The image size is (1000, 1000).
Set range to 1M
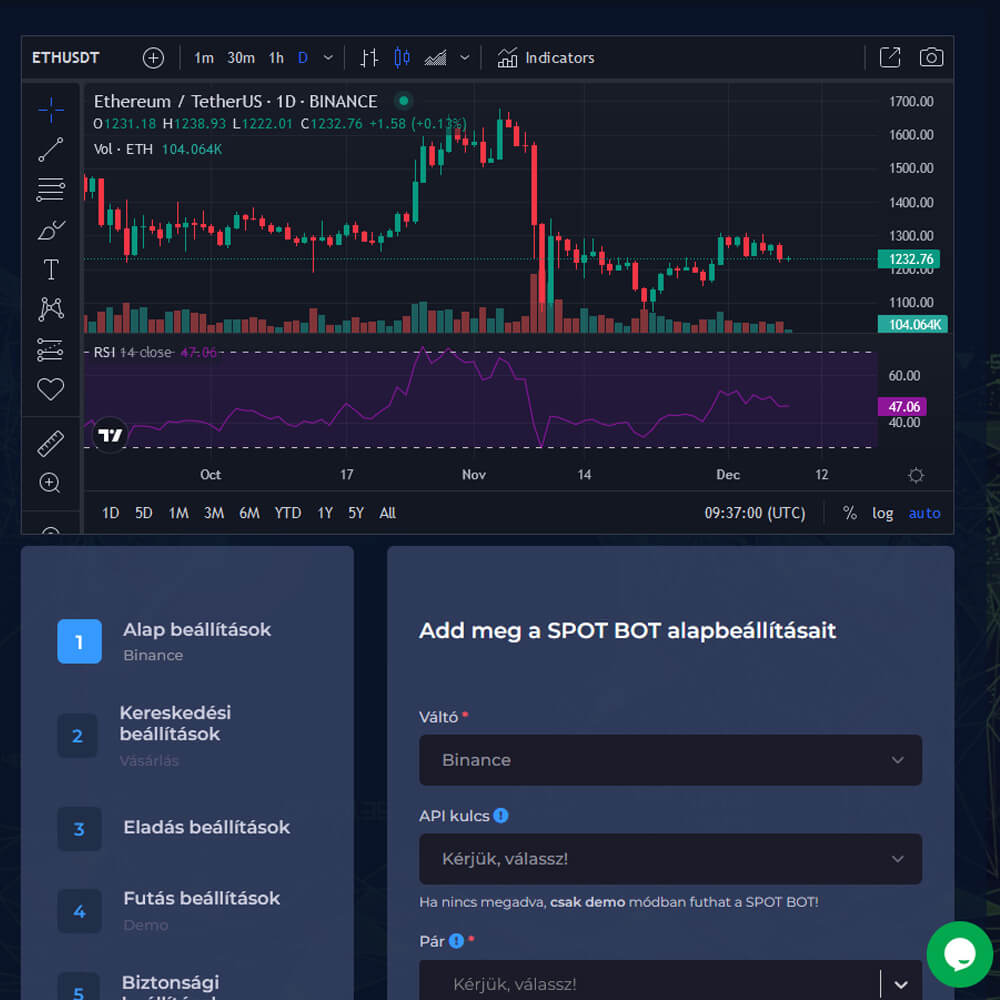pyautogui.click(x=179, y=513)
